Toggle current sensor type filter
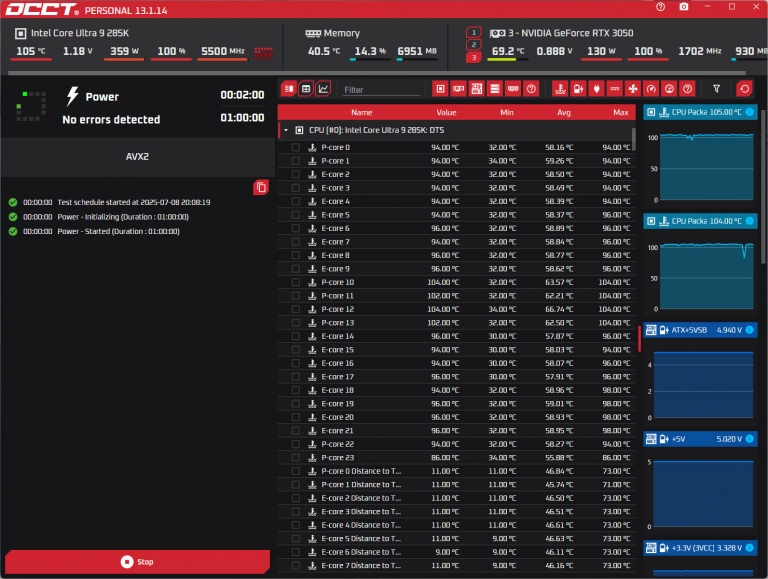 click(x=615, y=89)
